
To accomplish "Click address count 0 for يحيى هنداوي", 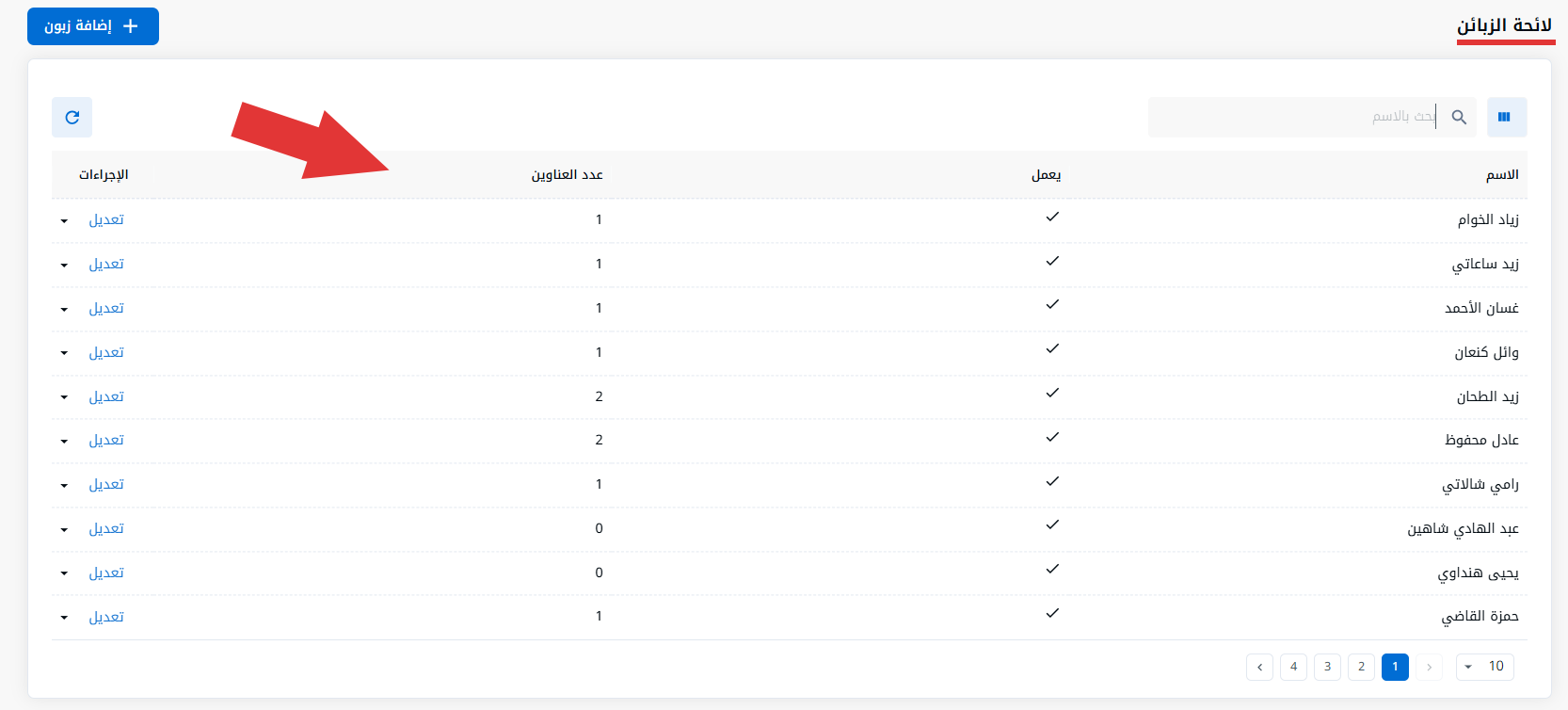I will [599, 573].
